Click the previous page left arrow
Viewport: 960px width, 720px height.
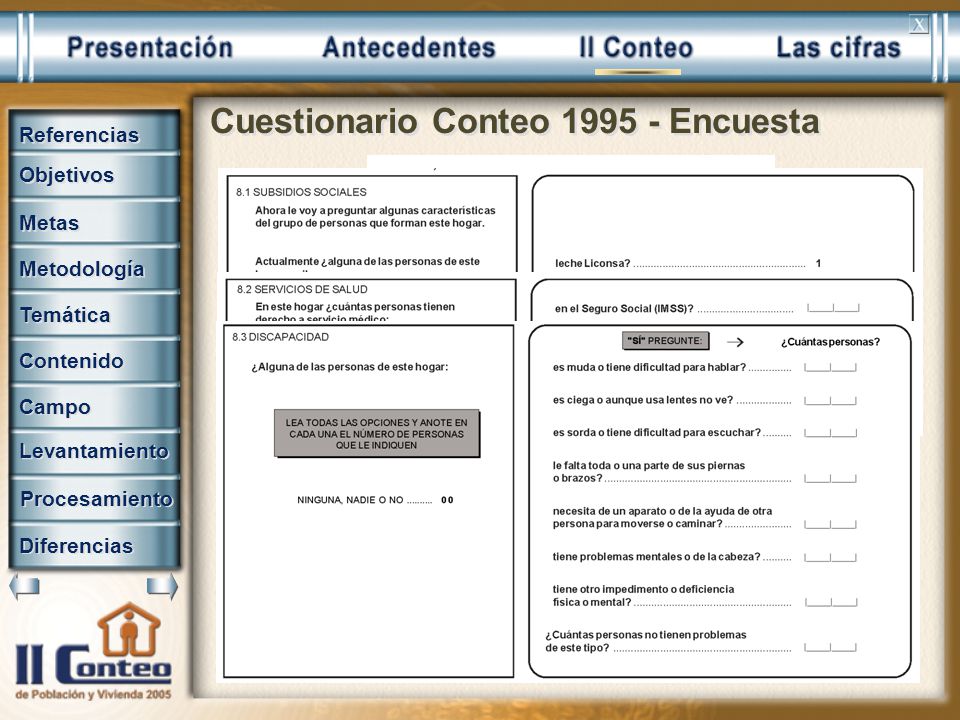click(24, 587)
